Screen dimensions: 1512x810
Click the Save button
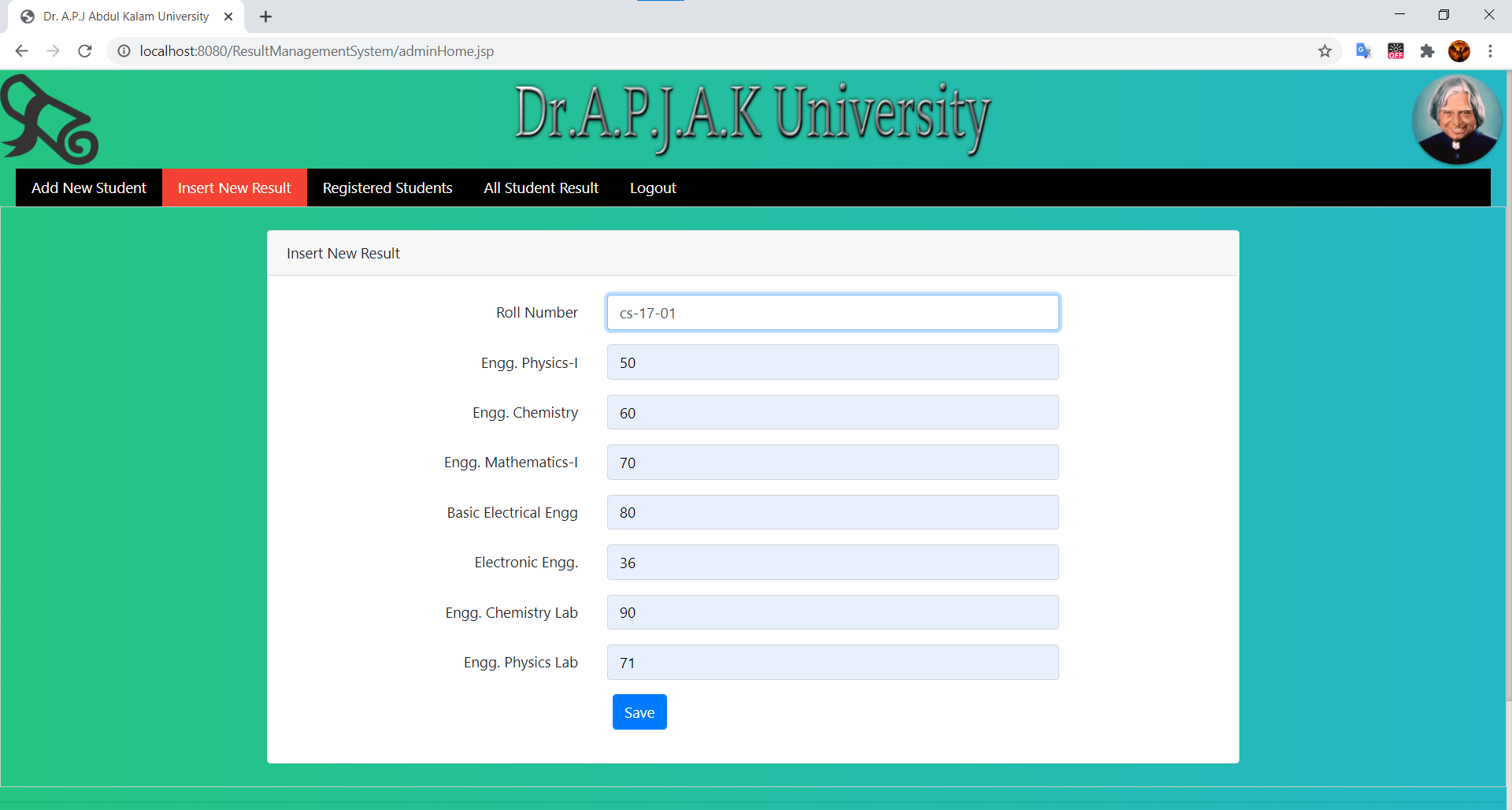[639, 712]
